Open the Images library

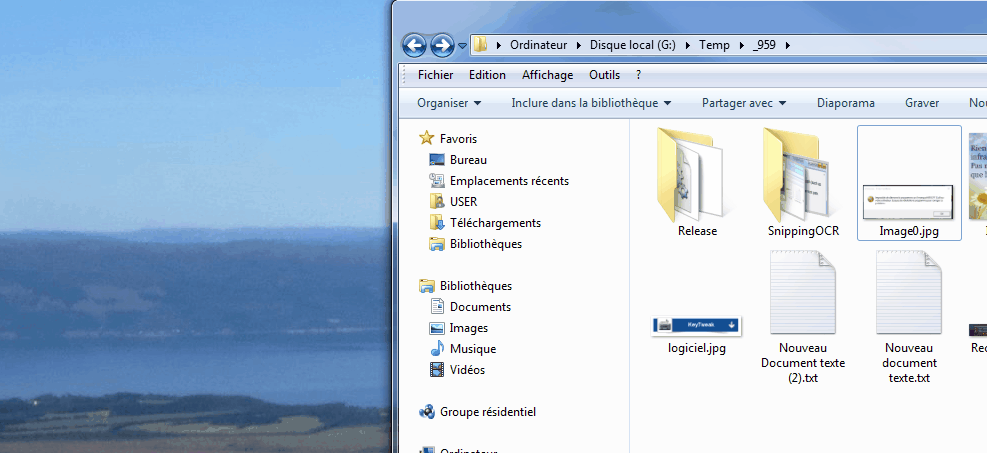pyautogui.click(x=468, y=328)
